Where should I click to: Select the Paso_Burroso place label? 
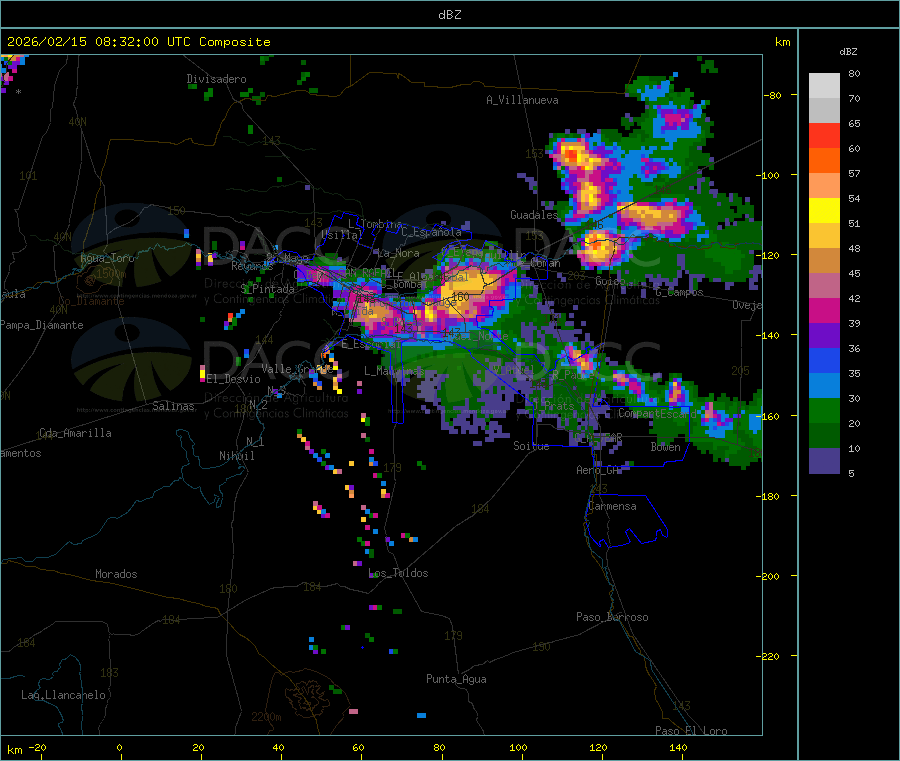tap(612, 617)
